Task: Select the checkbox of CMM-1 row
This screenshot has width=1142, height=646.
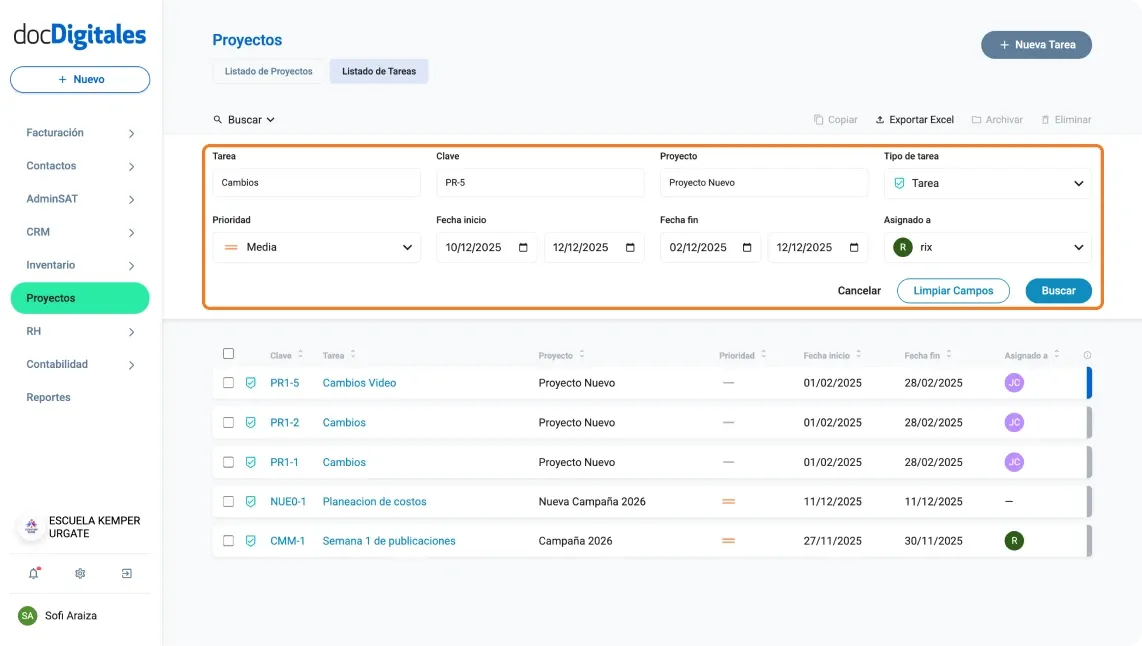Action: coord(228,540)
